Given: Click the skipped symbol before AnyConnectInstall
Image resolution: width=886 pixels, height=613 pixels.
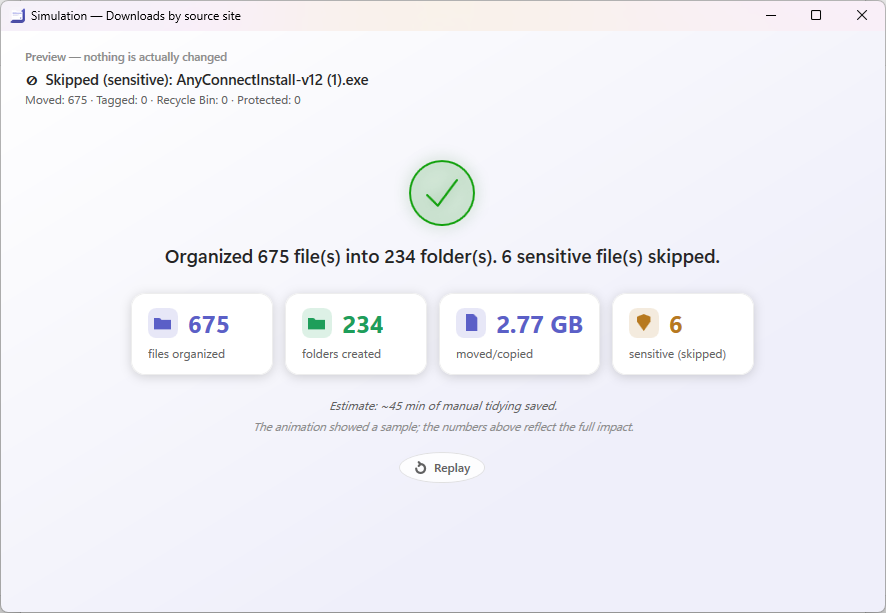Looking at the screenshot, I should pyautogui.click(x=32, y=81).
